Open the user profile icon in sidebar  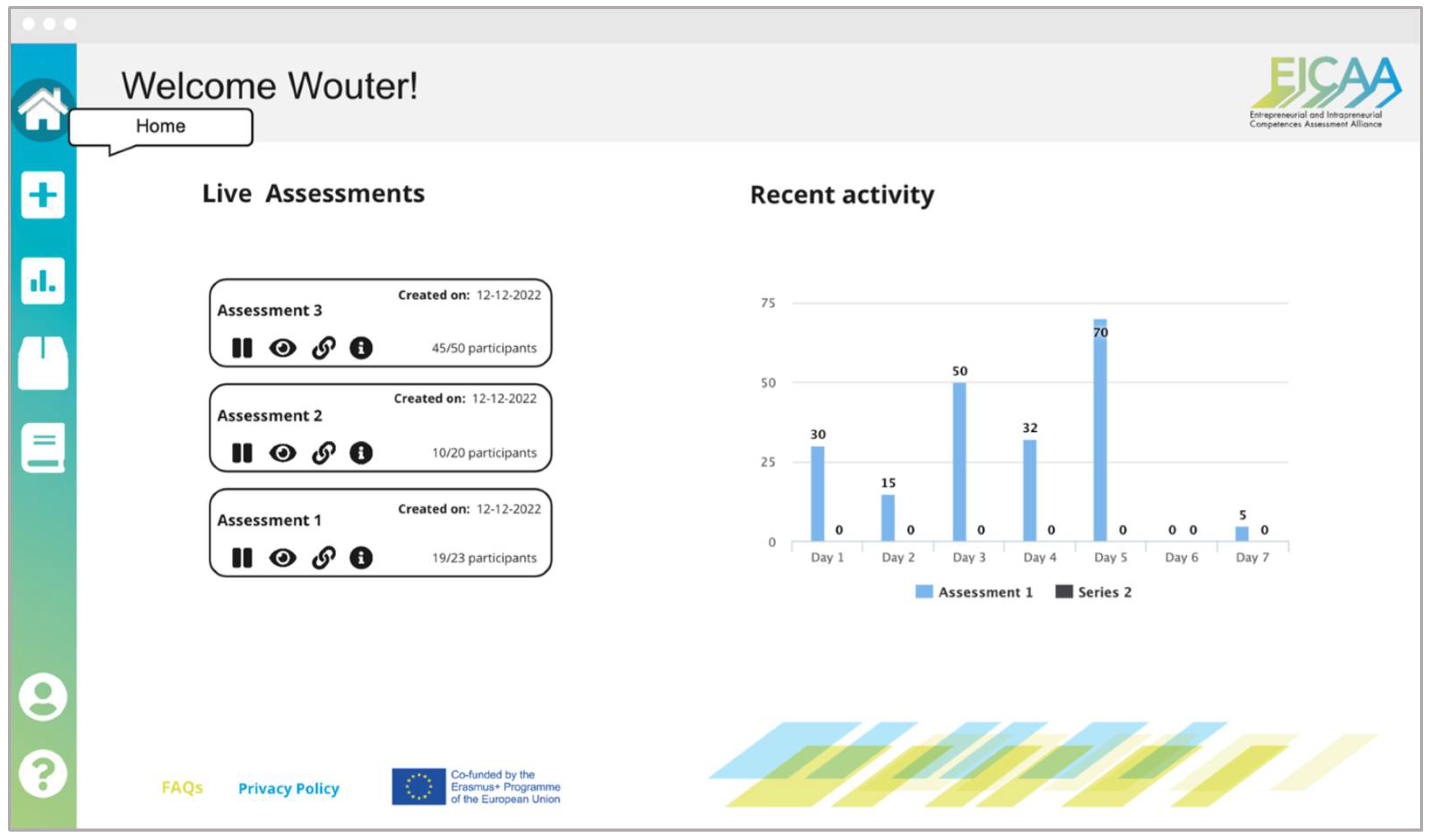tap(43, 697)
